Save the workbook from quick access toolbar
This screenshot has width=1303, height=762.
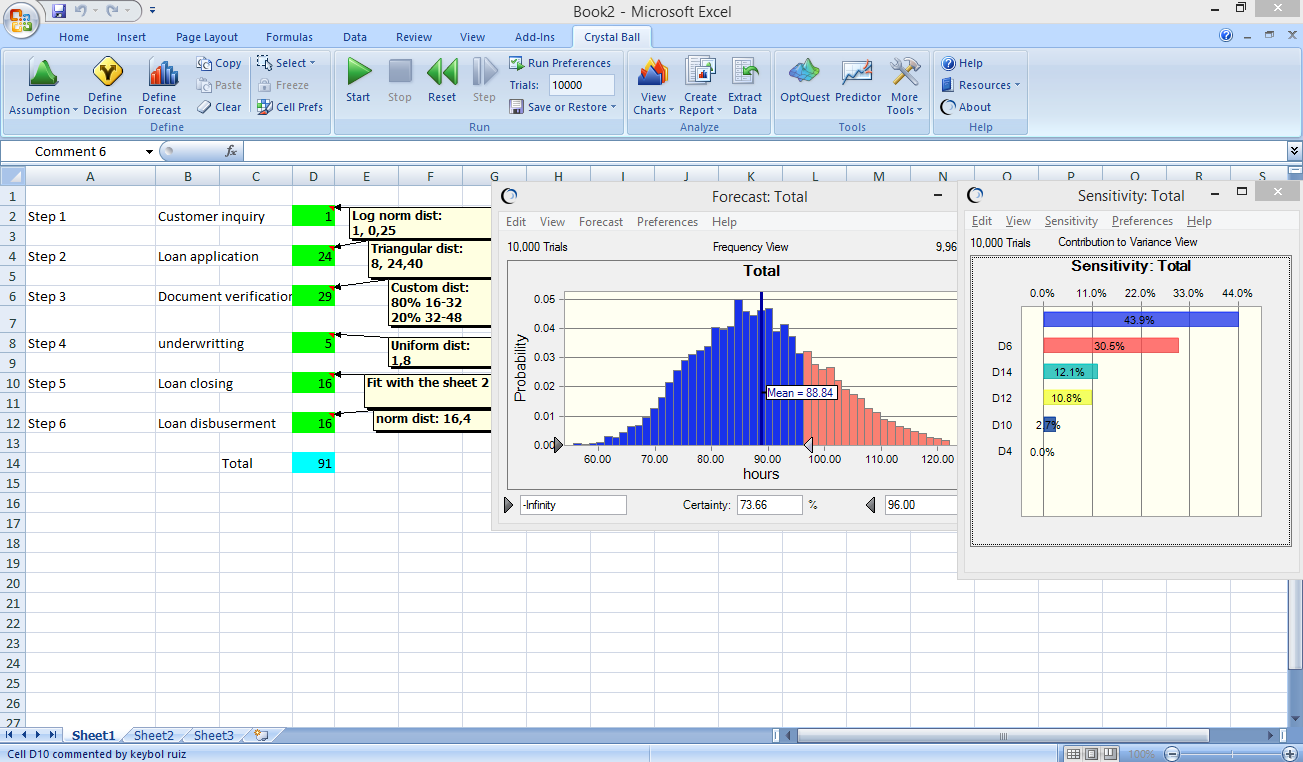(59, 11)
